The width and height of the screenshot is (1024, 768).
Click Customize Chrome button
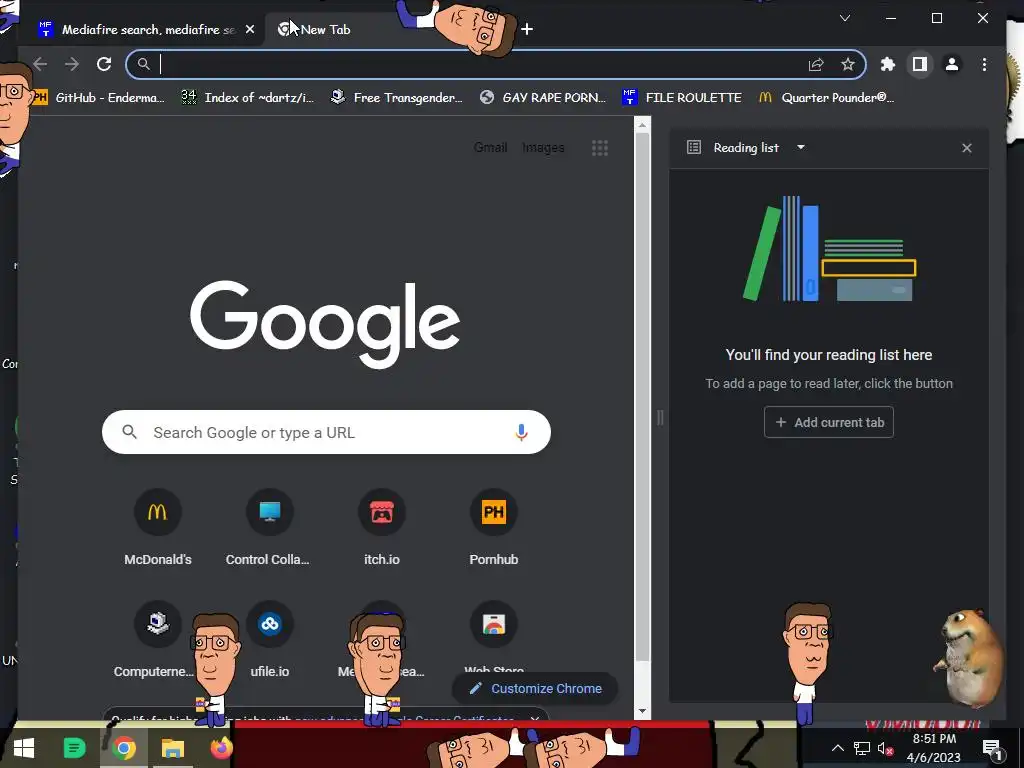536,688
